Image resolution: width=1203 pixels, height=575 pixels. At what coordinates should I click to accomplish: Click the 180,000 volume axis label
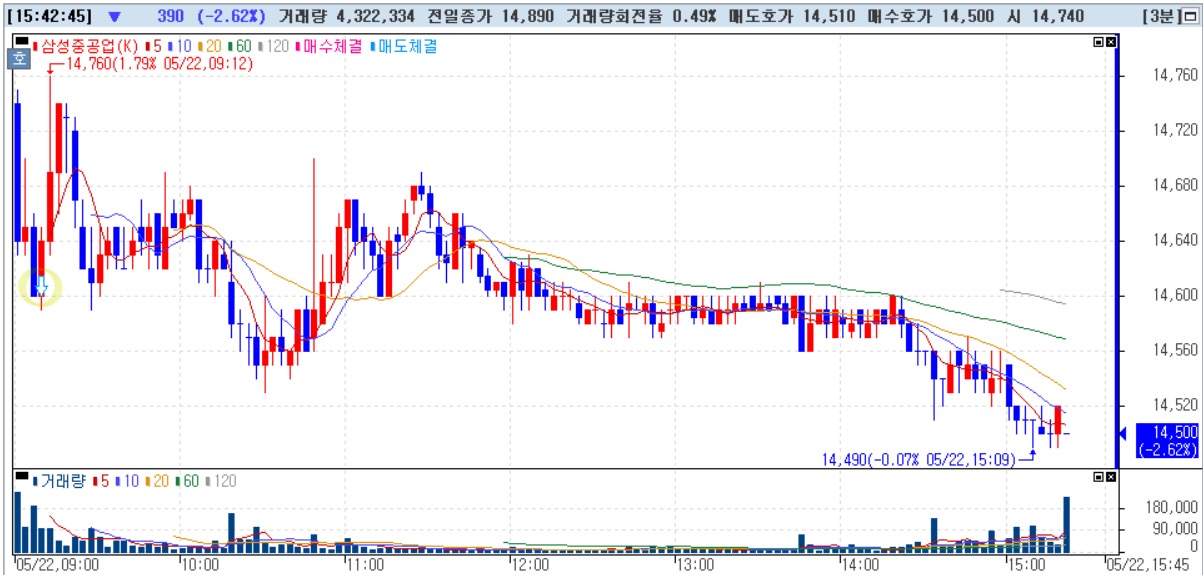(1170, 508)
